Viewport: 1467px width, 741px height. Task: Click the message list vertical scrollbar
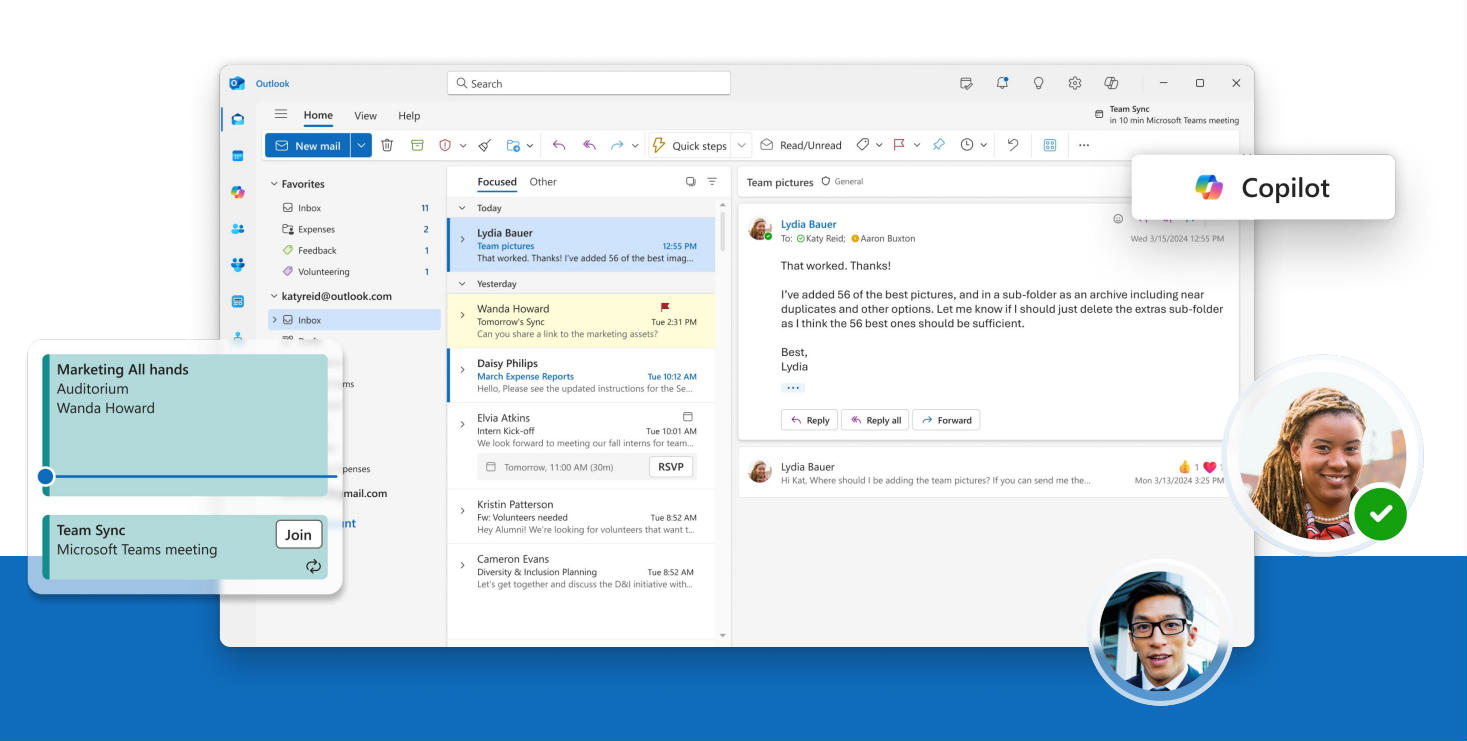pos(723,232)
